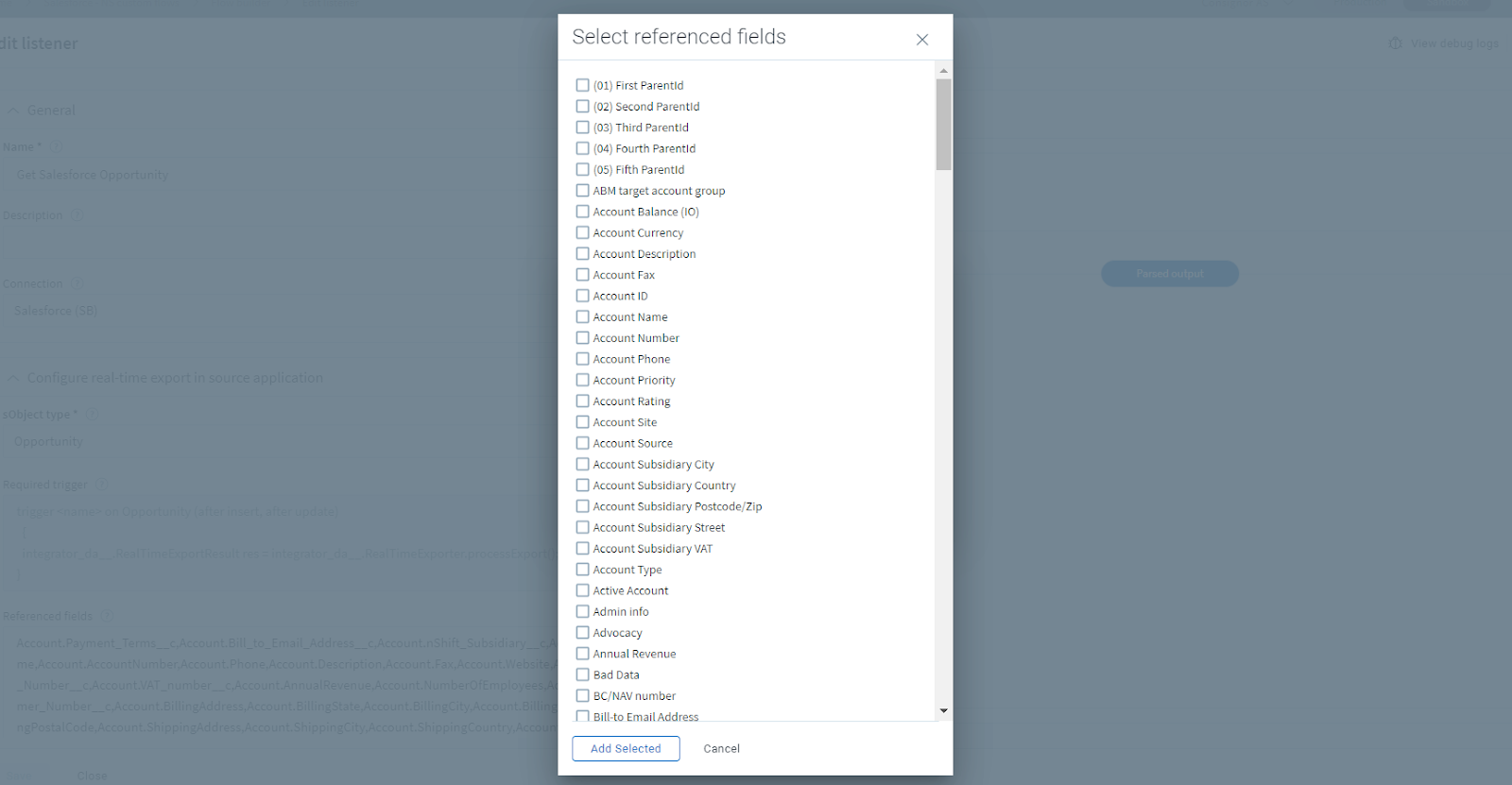1512x785 pixels.
Task: Check Account Balance (IO) field
Action: (582, 212)
